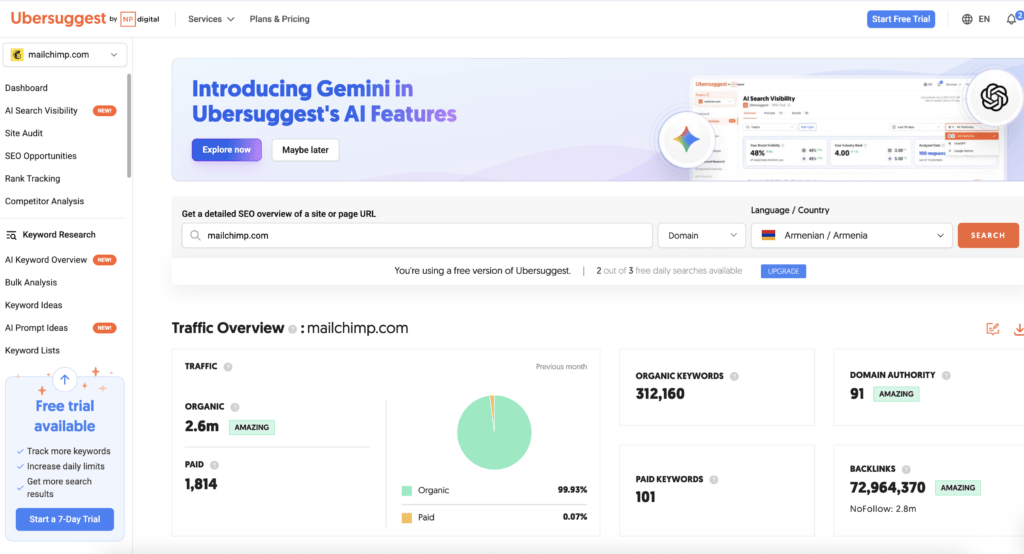Click the blue UPGRADE button

pos(783,271)
